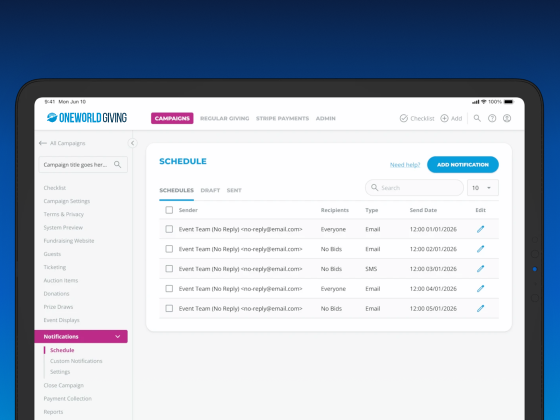Click the Type column header
560x420 pixels.
coord(371,210)
